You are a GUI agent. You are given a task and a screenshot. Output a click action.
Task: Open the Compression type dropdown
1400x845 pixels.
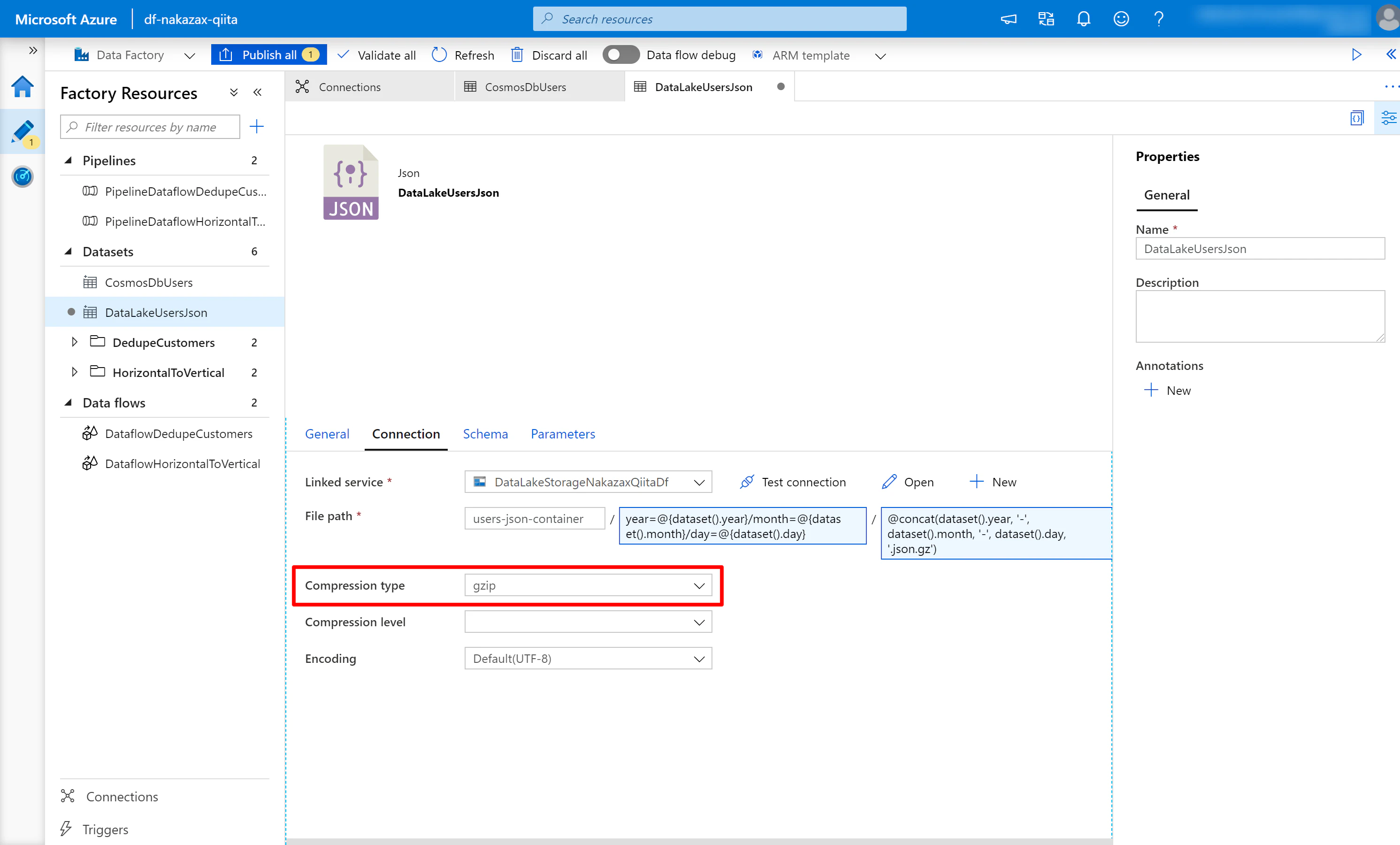click(x=588, y=585)
